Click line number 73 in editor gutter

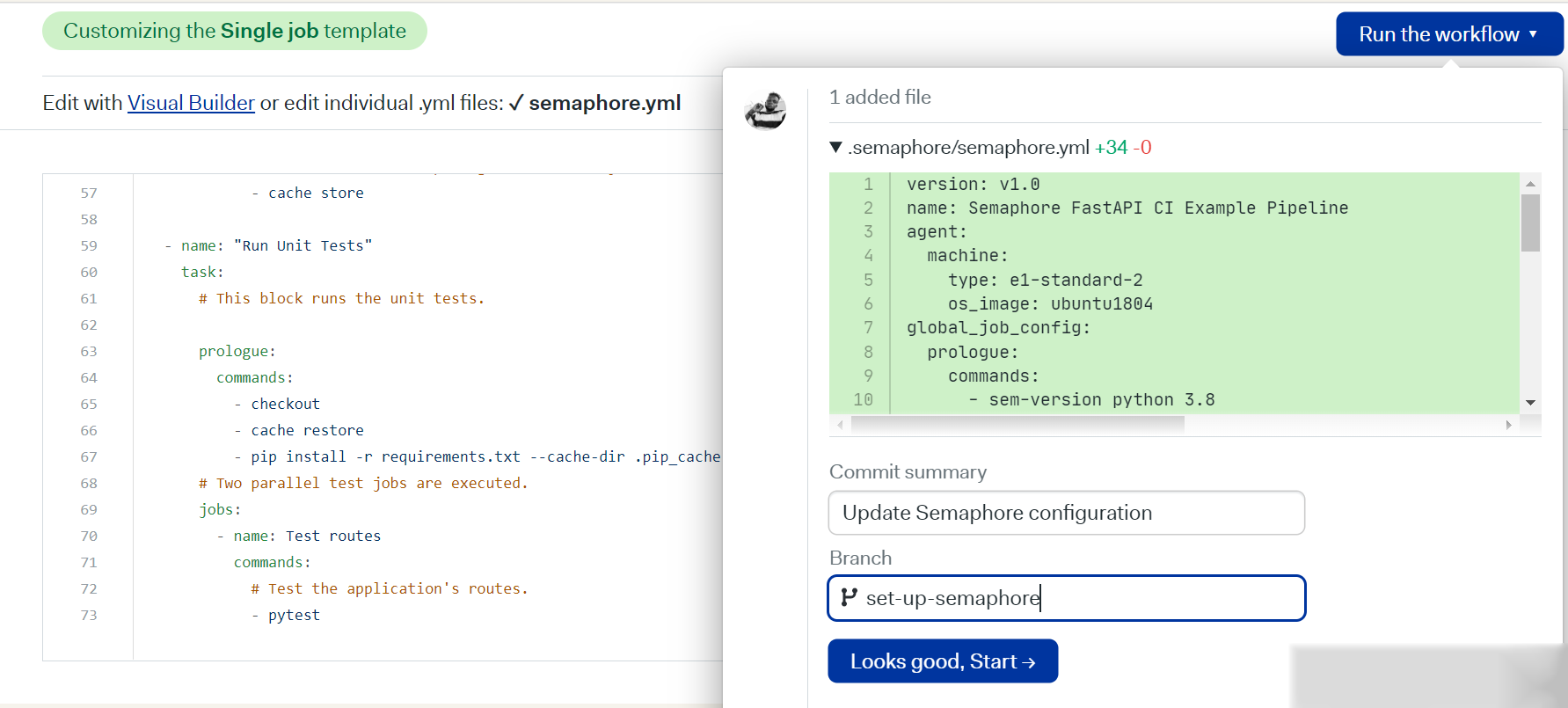point(89,616)
